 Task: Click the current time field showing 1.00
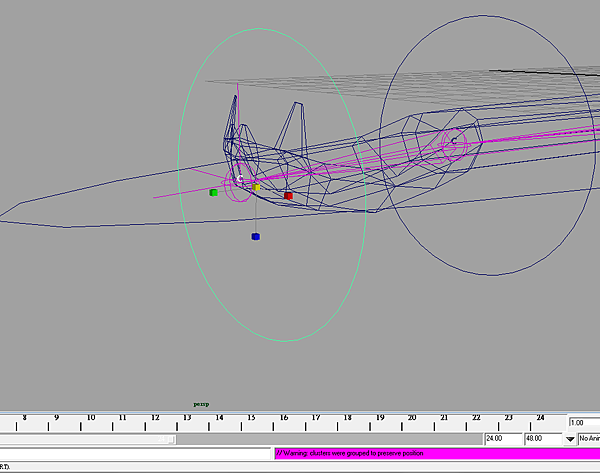(x=584, y=423)
